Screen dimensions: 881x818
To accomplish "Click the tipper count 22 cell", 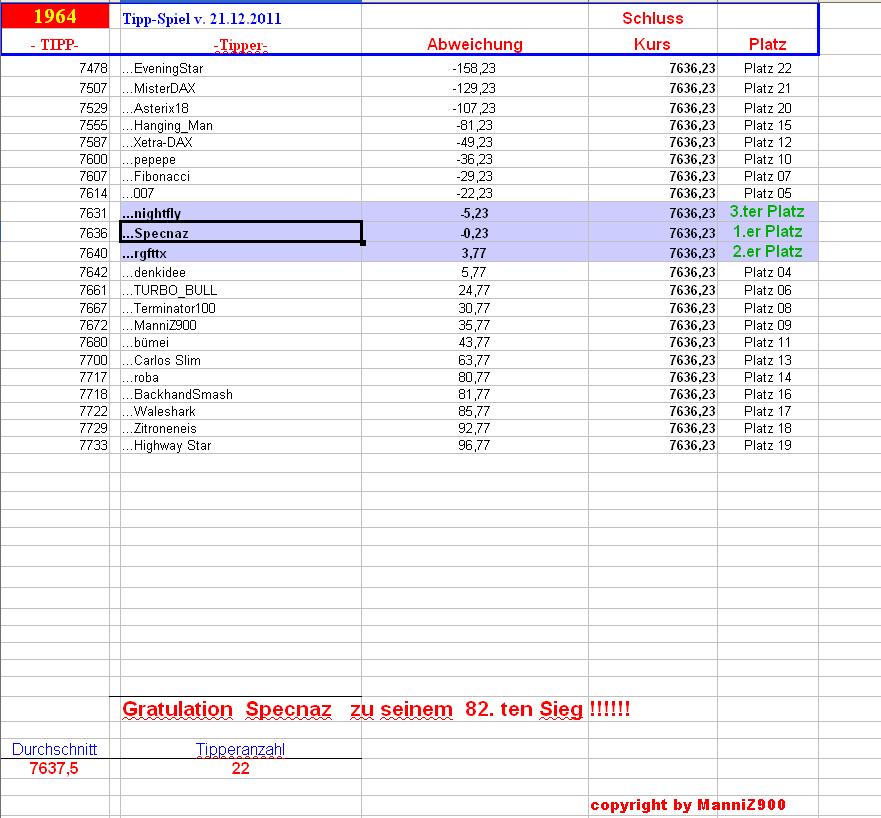I will click(239, 768).
